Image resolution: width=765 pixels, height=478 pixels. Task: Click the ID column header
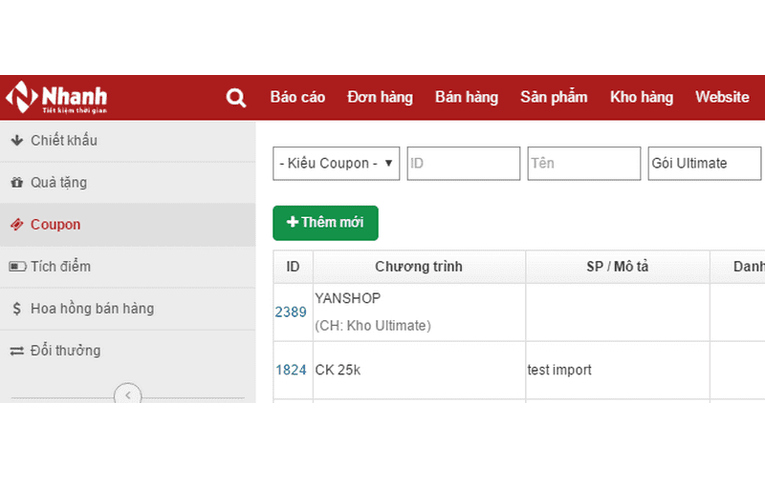293,267
